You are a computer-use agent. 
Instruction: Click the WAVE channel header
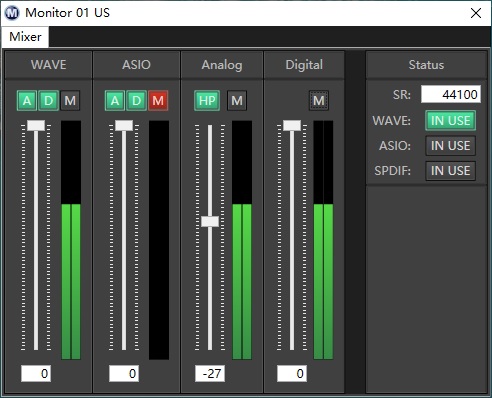[49, 65]
